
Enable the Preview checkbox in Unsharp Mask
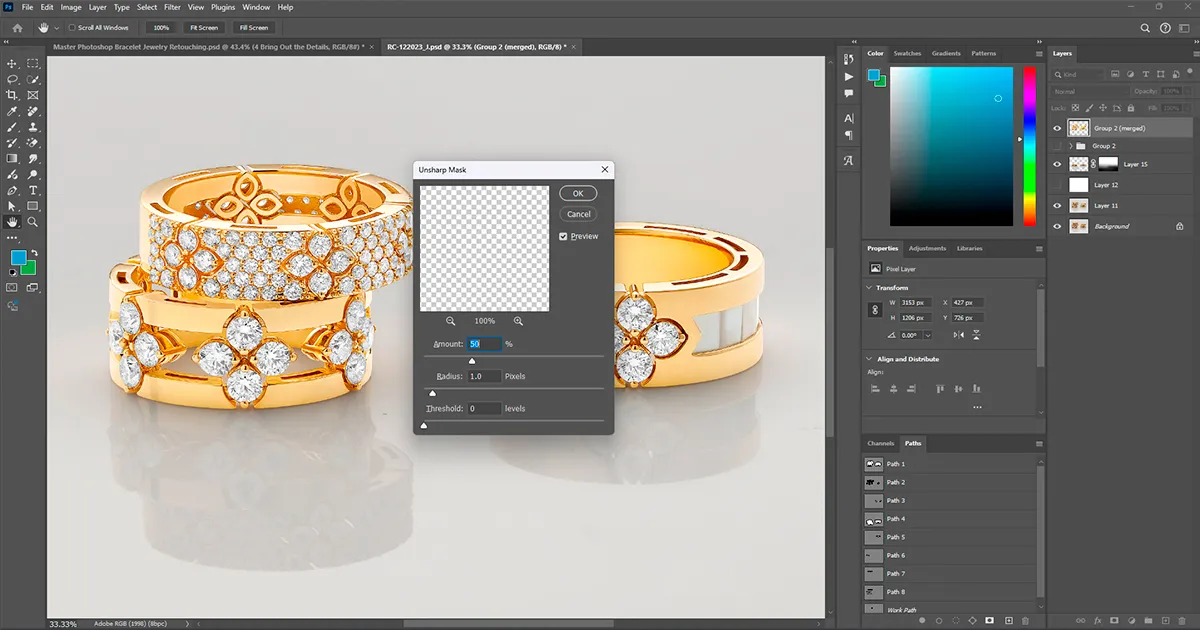563,236
